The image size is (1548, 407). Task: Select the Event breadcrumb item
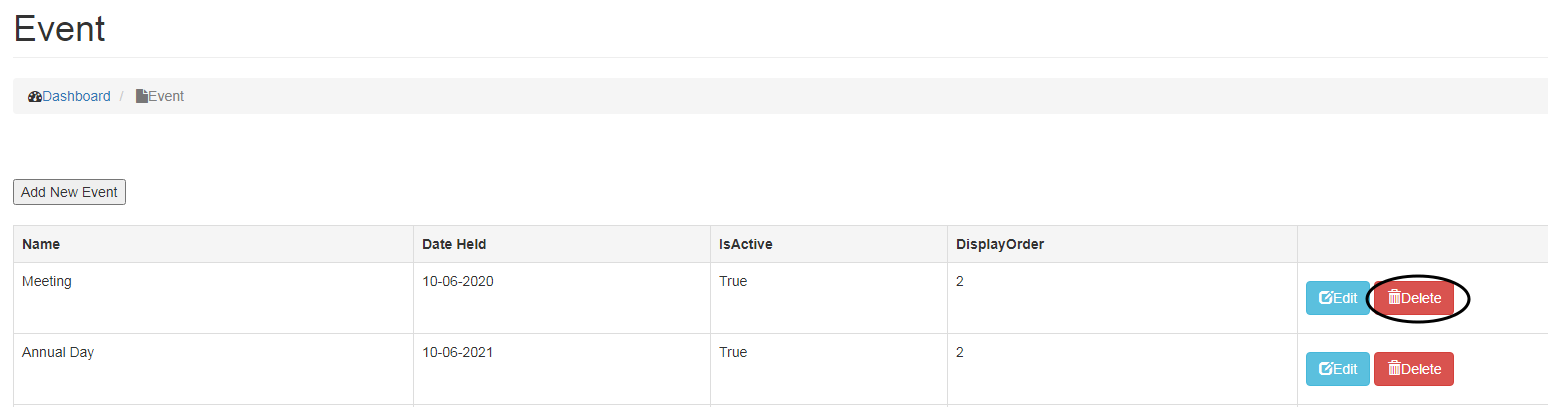tap(166, 97)
